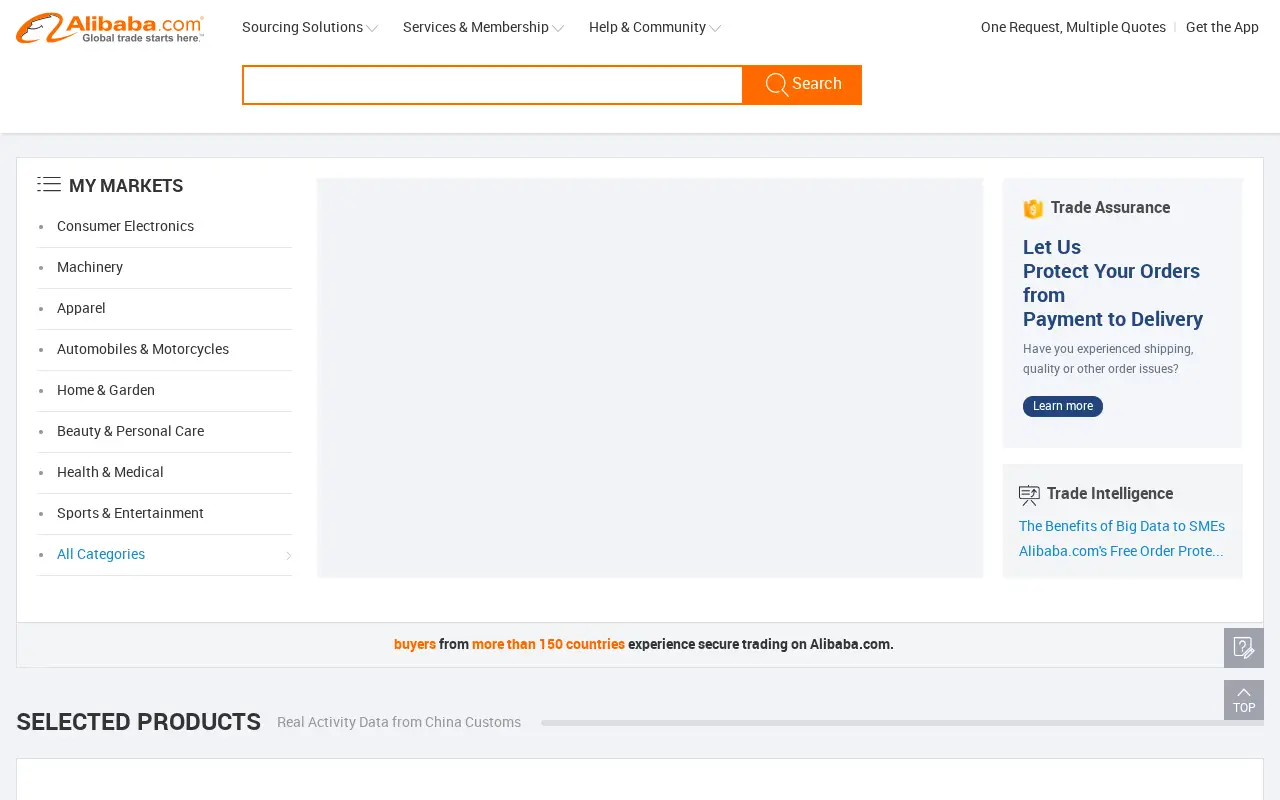Screen dimensions: 1280x800
Task: Click the Trade Intelligence heading
Action: (x=1110, y=494)
